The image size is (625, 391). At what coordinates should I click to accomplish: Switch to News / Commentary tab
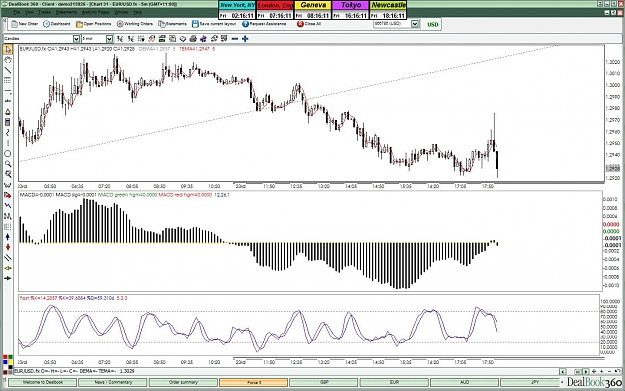113,382
